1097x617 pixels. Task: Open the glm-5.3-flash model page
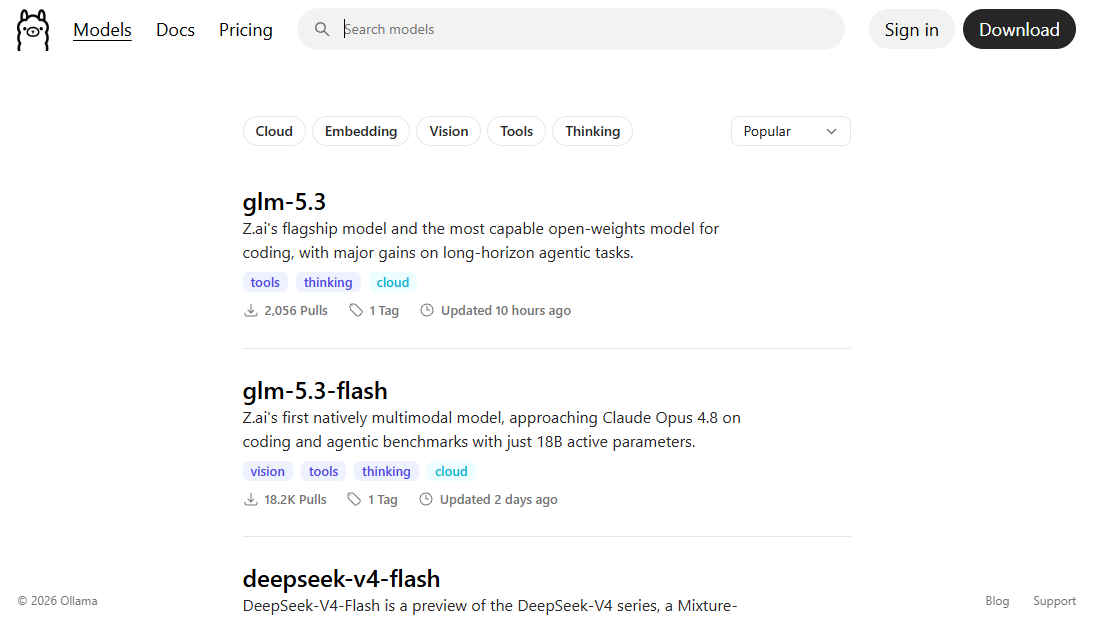coord(315,391)
